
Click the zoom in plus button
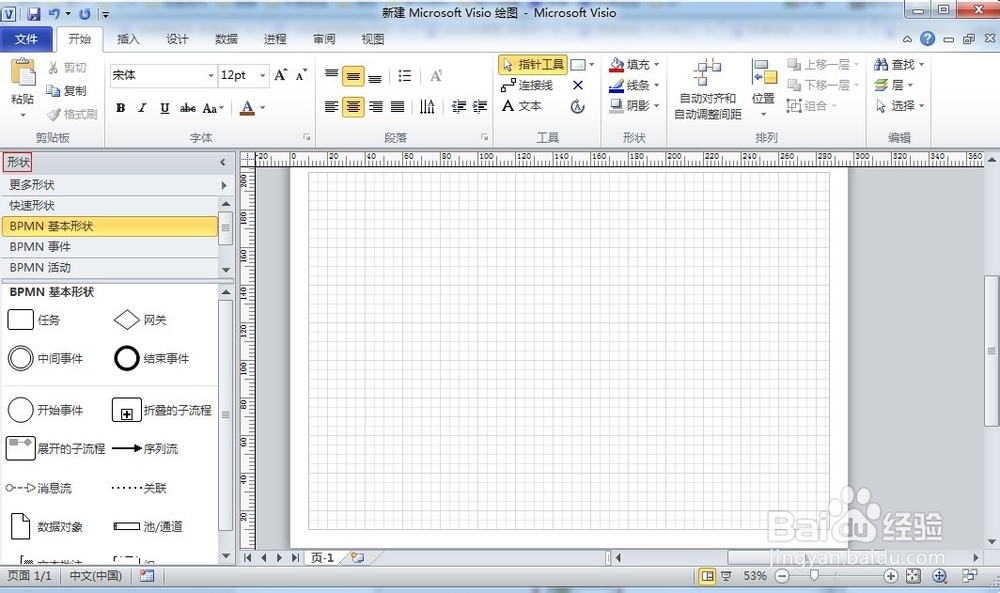click(891, 576)
